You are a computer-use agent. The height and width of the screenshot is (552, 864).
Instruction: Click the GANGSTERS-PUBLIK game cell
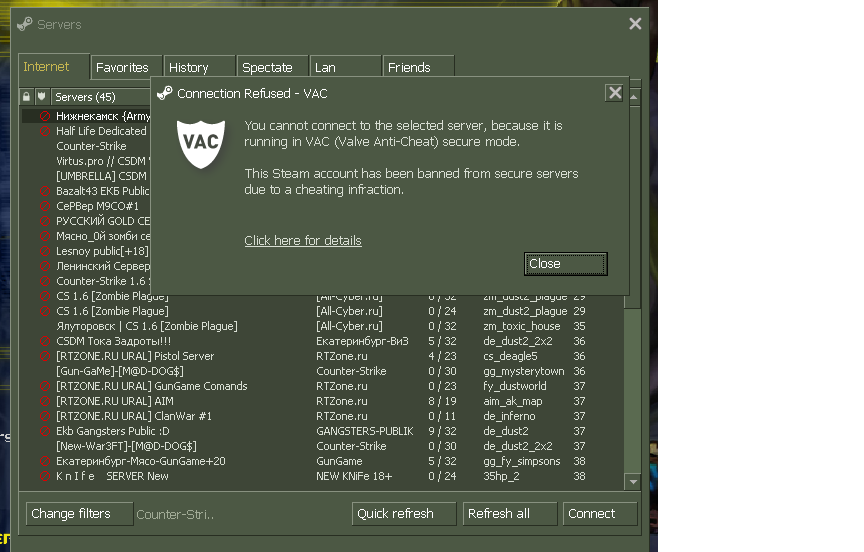[x=365, y=431]
